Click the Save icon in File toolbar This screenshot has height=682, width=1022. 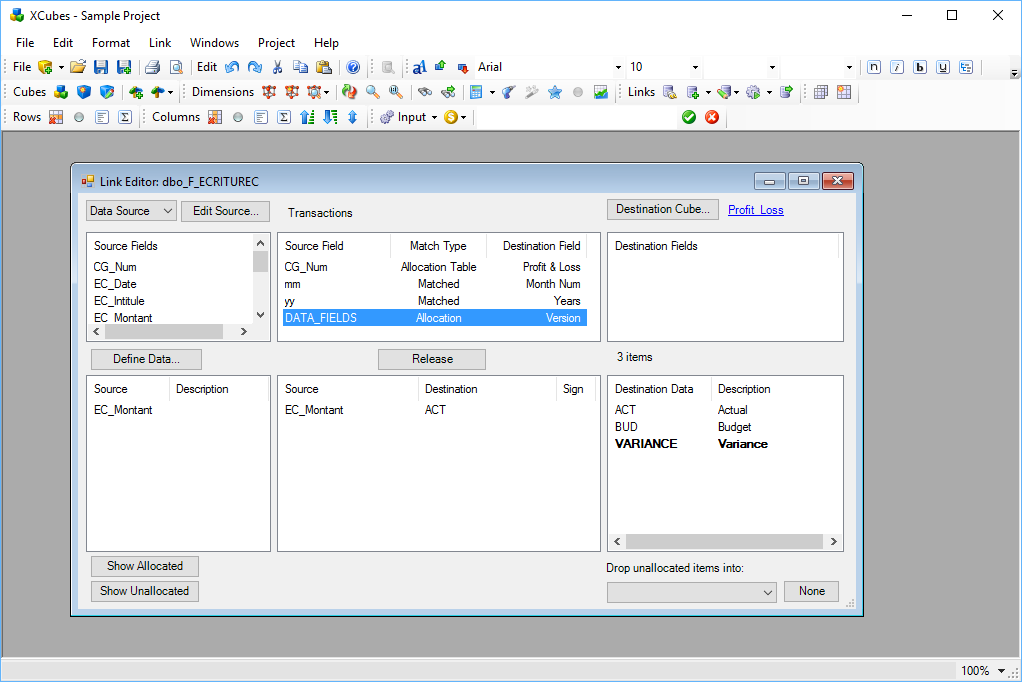[101, 67]
